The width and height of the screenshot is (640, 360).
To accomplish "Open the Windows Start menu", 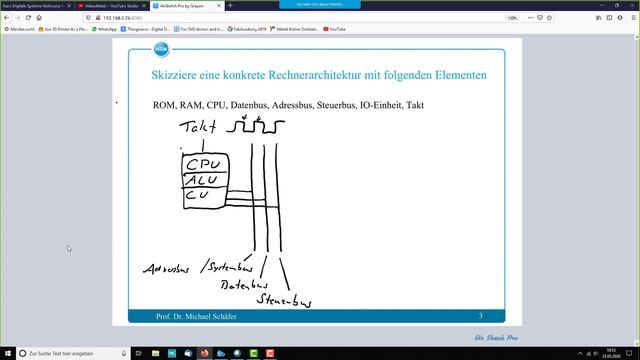I will tap(8, 353).
